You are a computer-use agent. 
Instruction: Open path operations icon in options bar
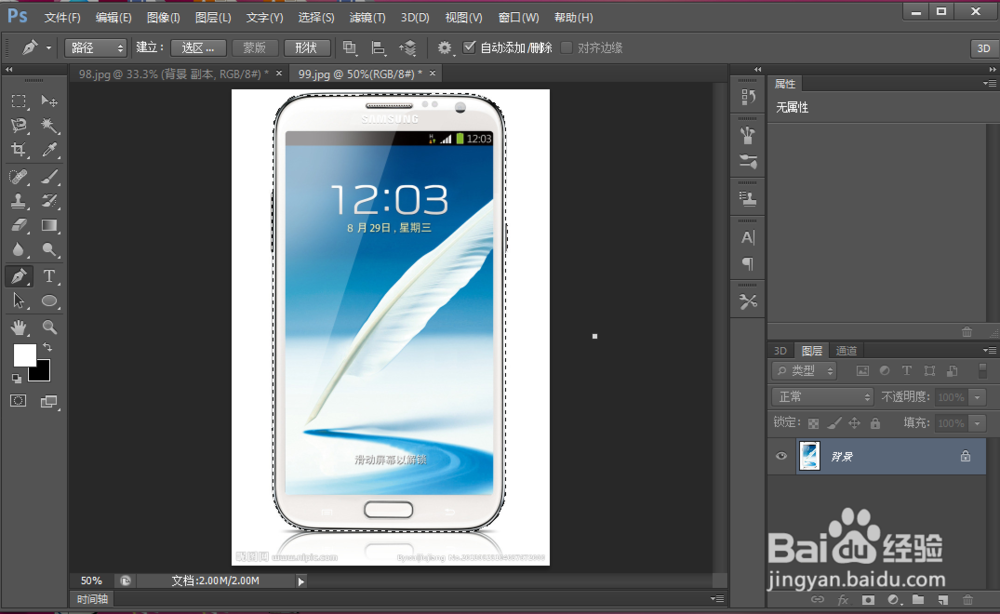(x=349, y=47)
